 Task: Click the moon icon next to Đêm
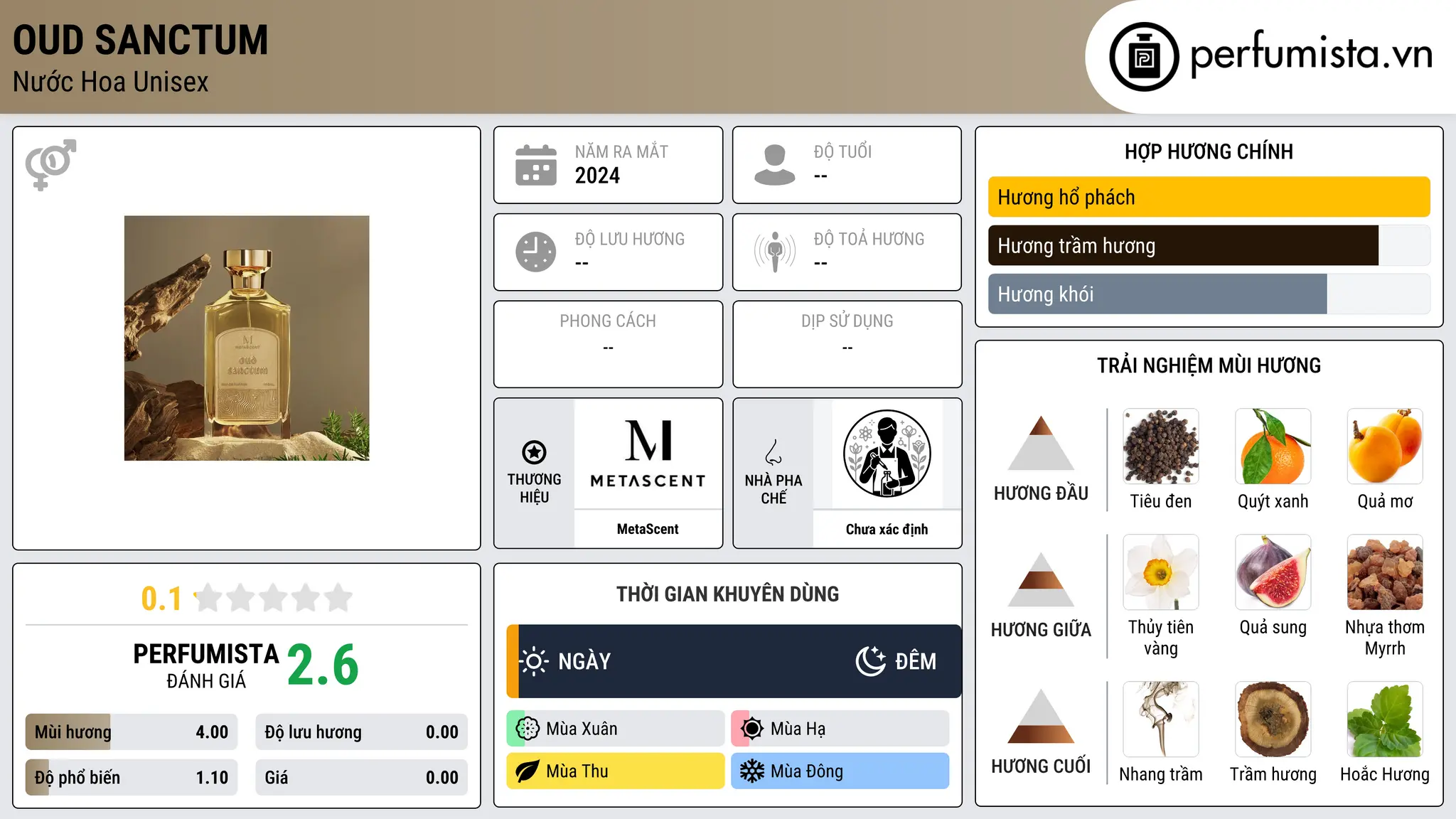click(871, 661)
